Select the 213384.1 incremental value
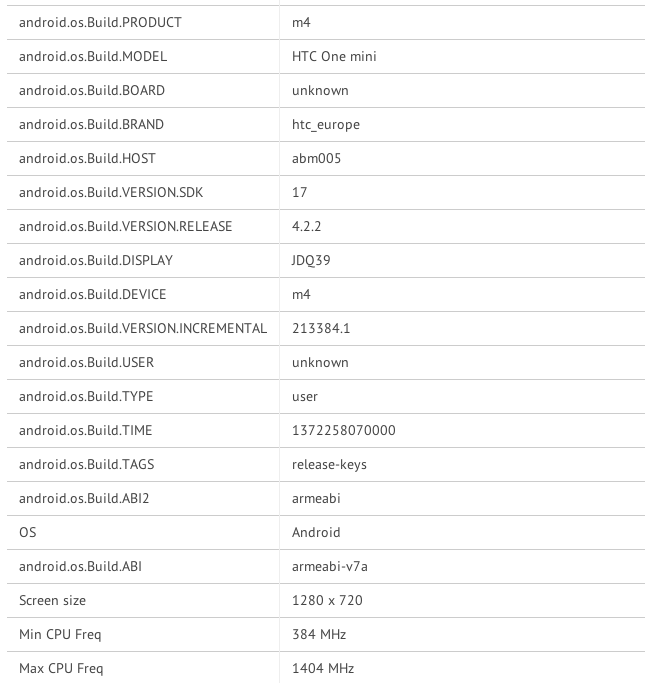Screen dimensions: 662x683 pos(320,328)
